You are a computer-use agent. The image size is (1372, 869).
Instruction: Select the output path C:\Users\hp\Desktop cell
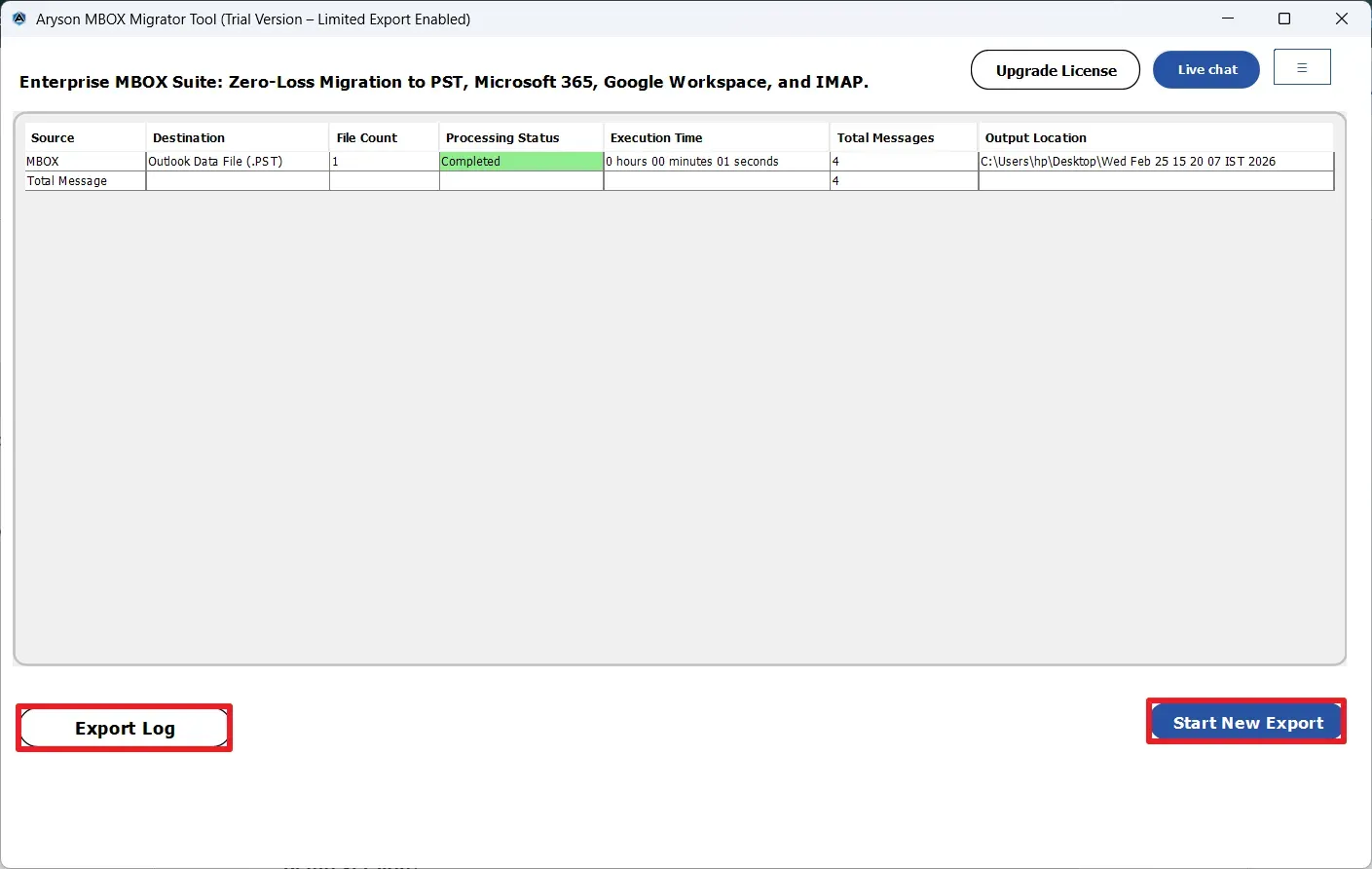(1156, 162)
